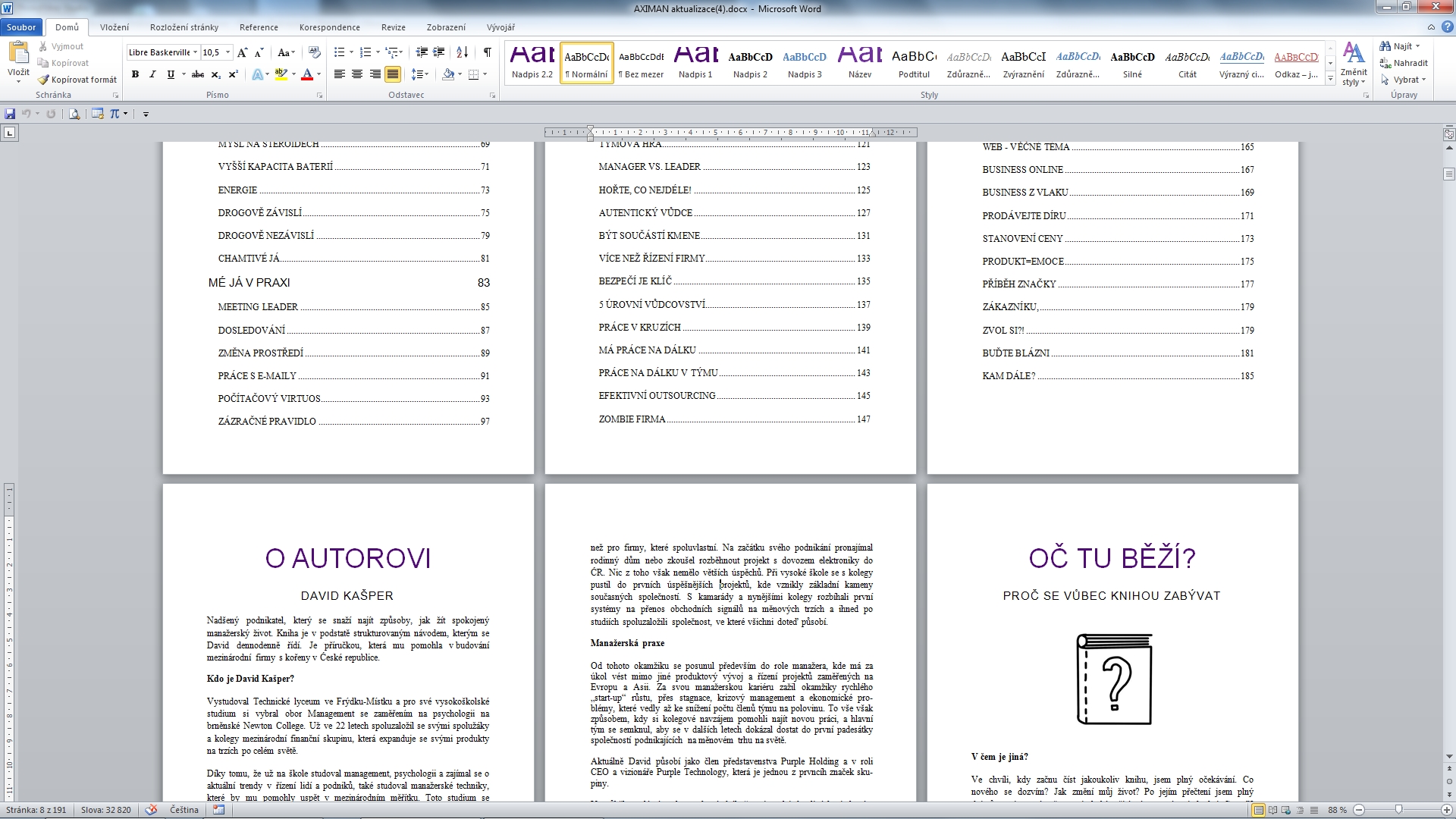
Task: Open print preview from quick access toolbar
Action: click(x=74, y=114)
